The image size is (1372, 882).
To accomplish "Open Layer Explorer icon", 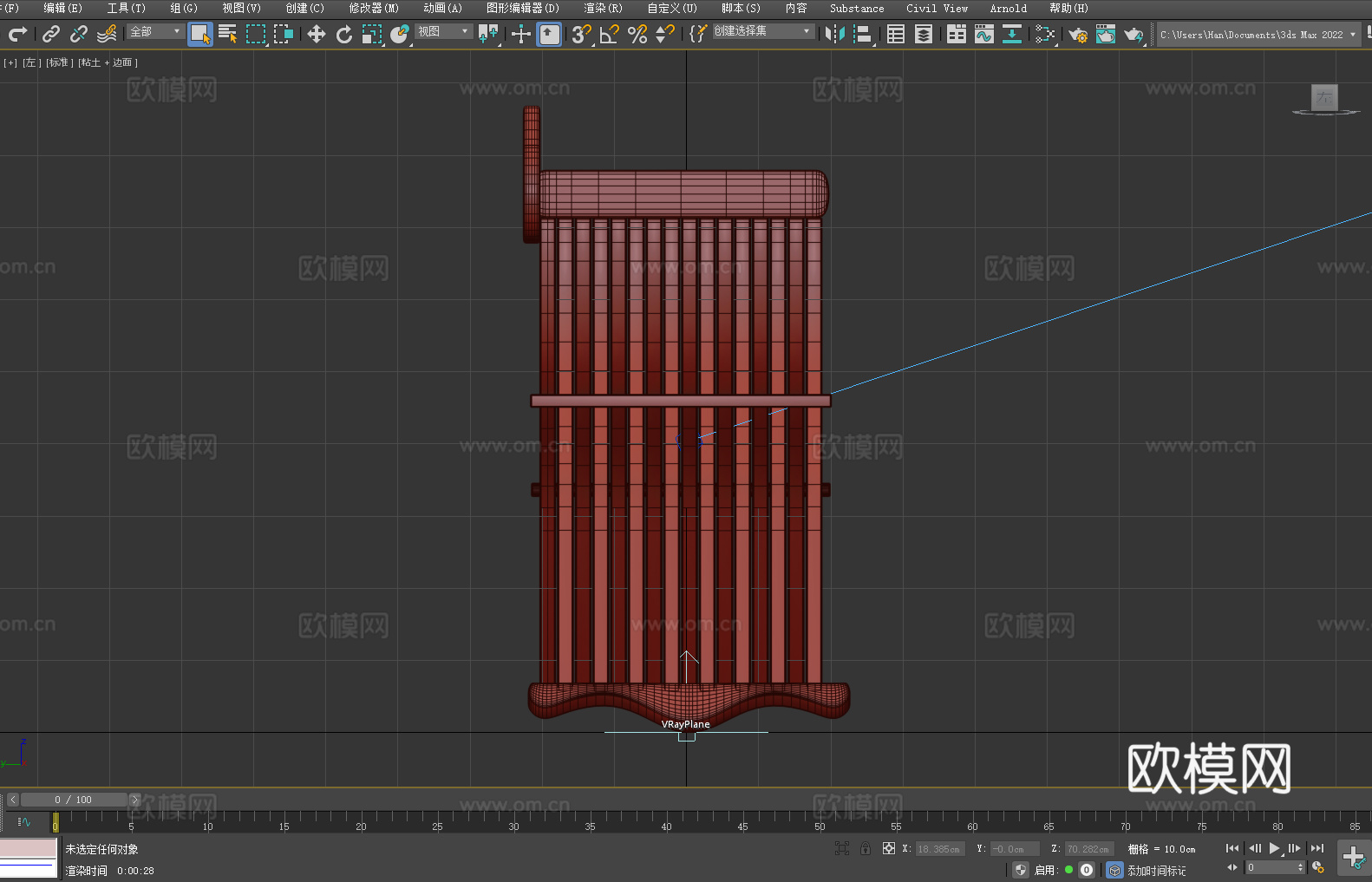I will (x=924, y=34).
